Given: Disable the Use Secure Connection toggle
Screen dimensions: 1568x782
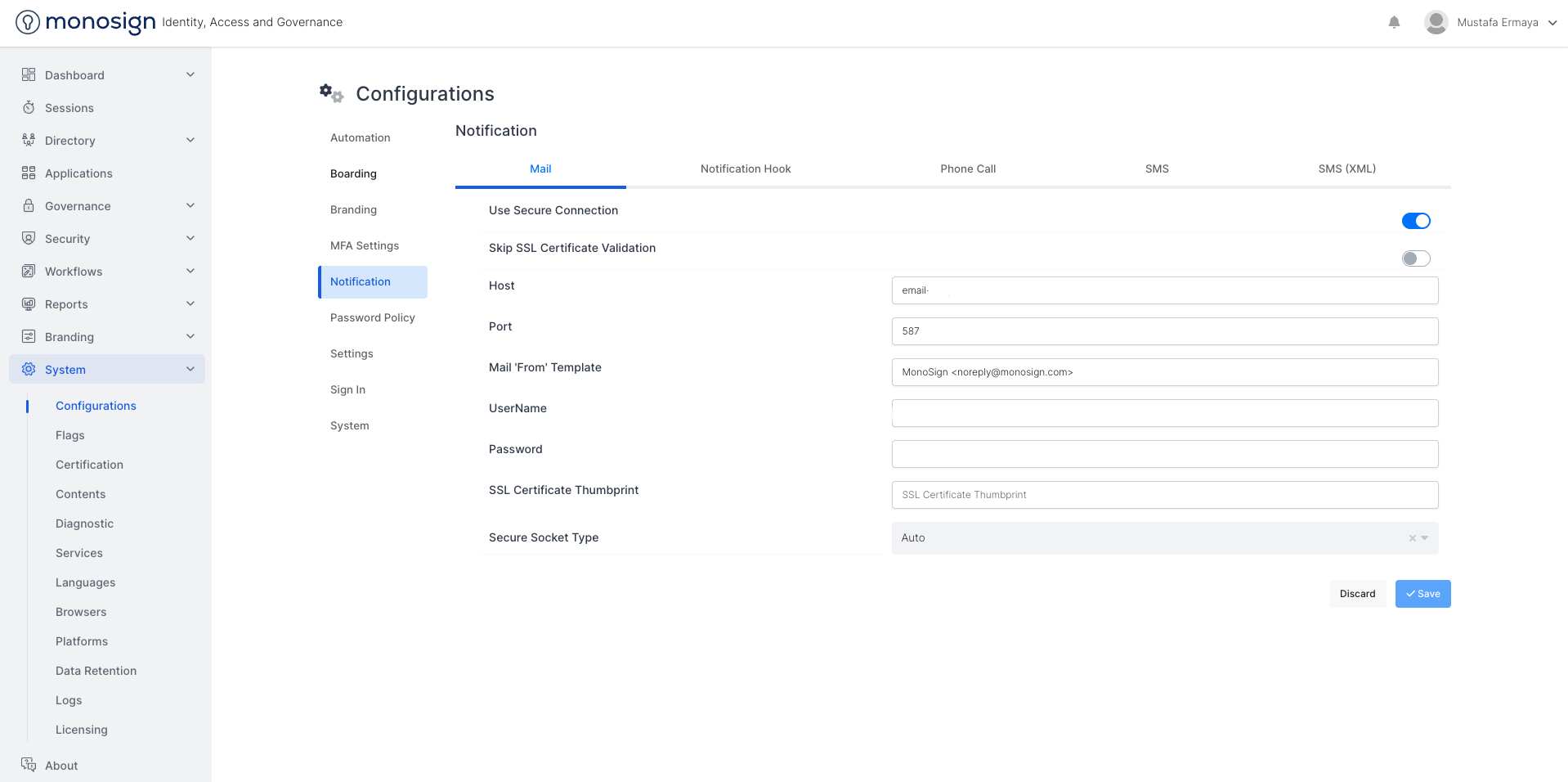Looking at the screenshot, I should [x=1415, y=221].
